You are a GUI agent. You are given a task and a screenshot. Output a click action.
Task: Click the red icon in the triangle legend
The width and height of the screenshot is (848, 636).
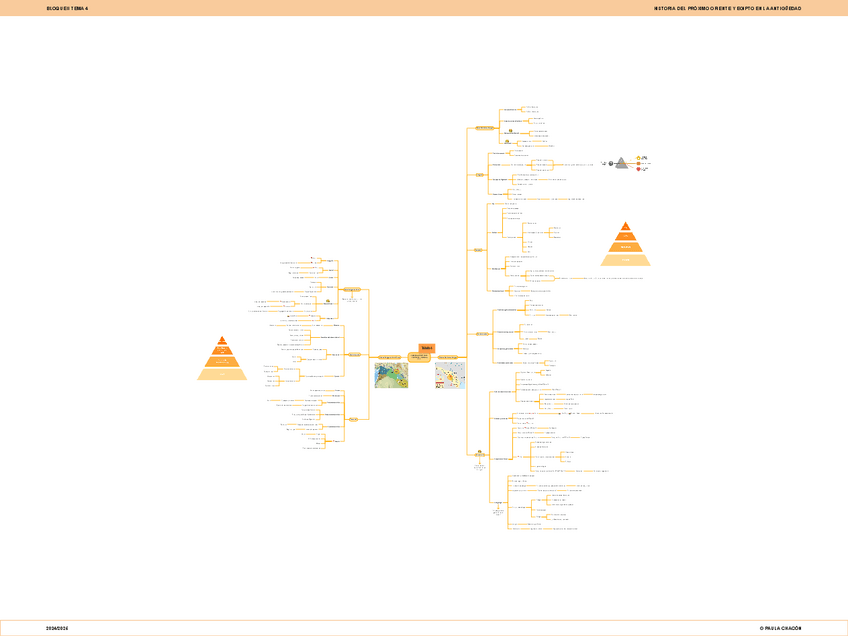click(639, 170)
